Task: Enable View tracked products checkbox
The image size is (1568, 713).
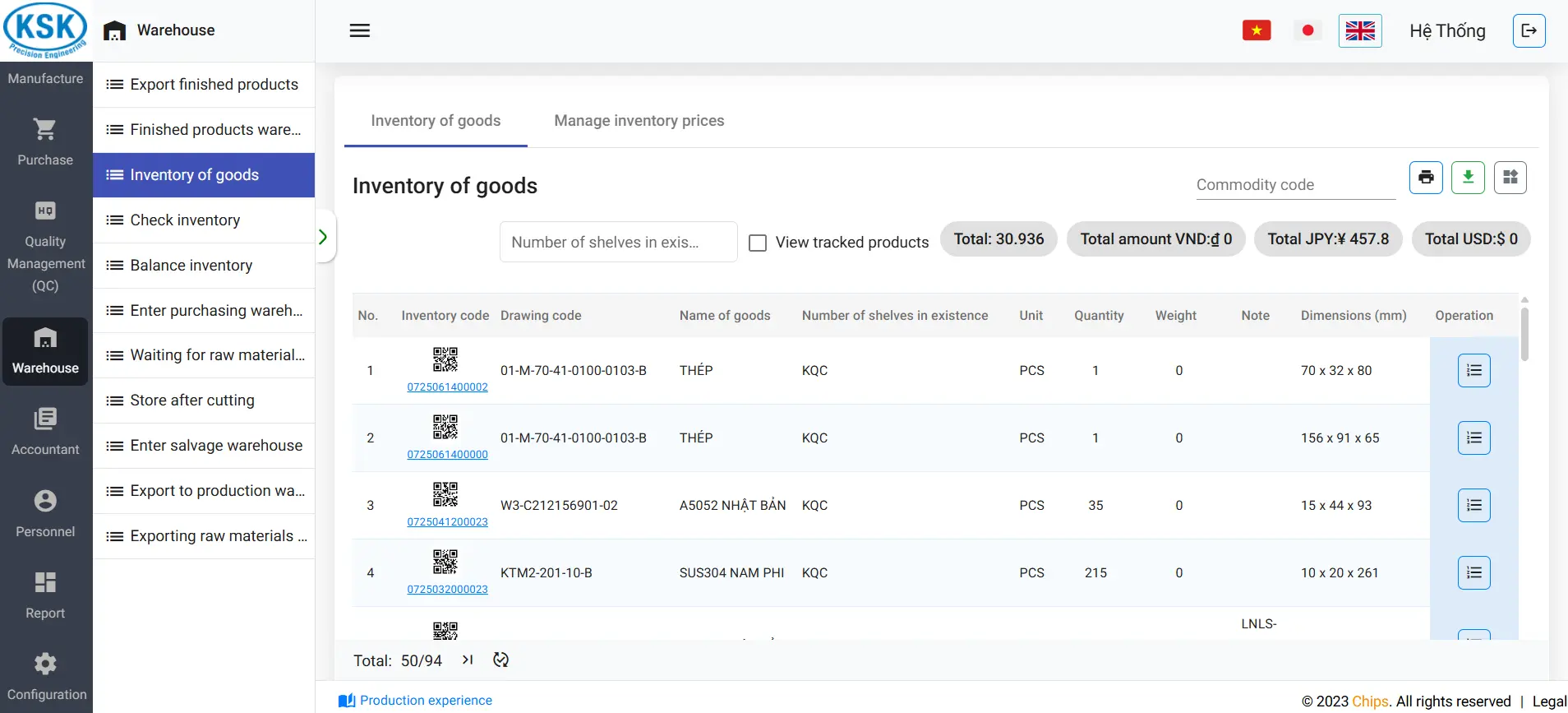Action: click(x=758, y=243)
